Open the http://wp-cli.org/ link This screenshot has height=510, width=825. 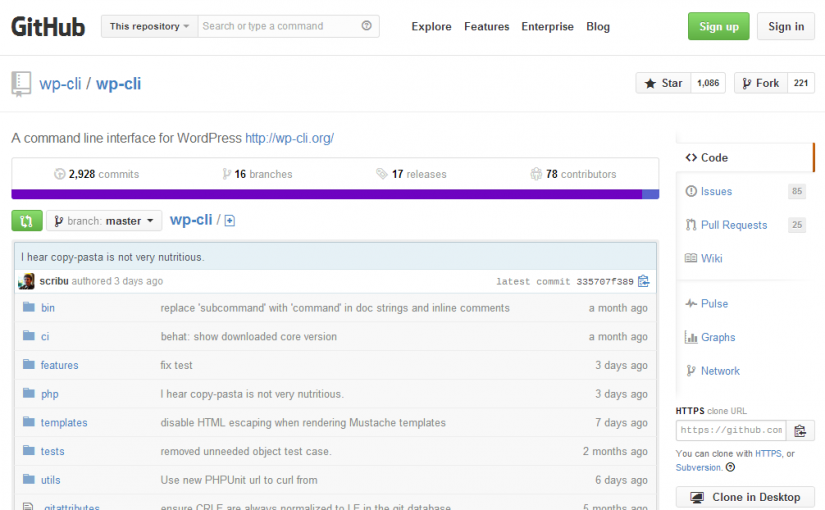[x=289, y=138]
